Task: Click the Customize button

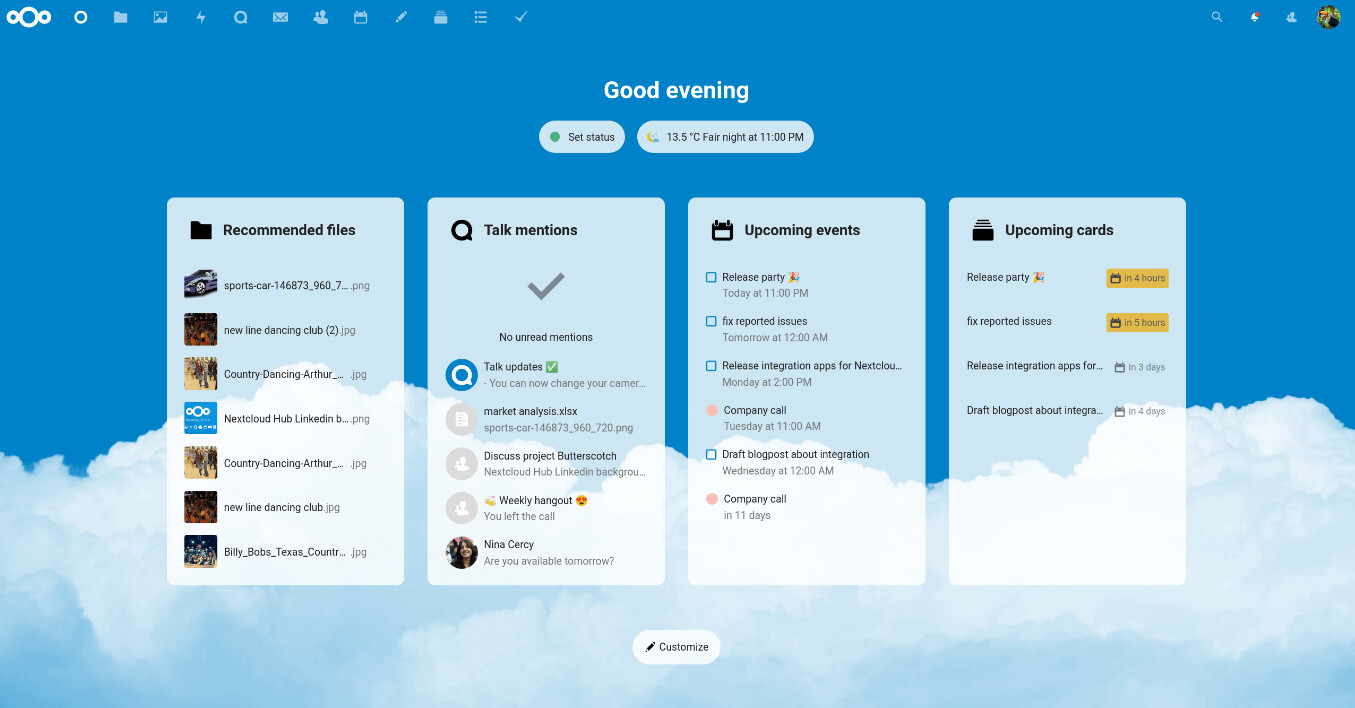Action: click(676, 647)
